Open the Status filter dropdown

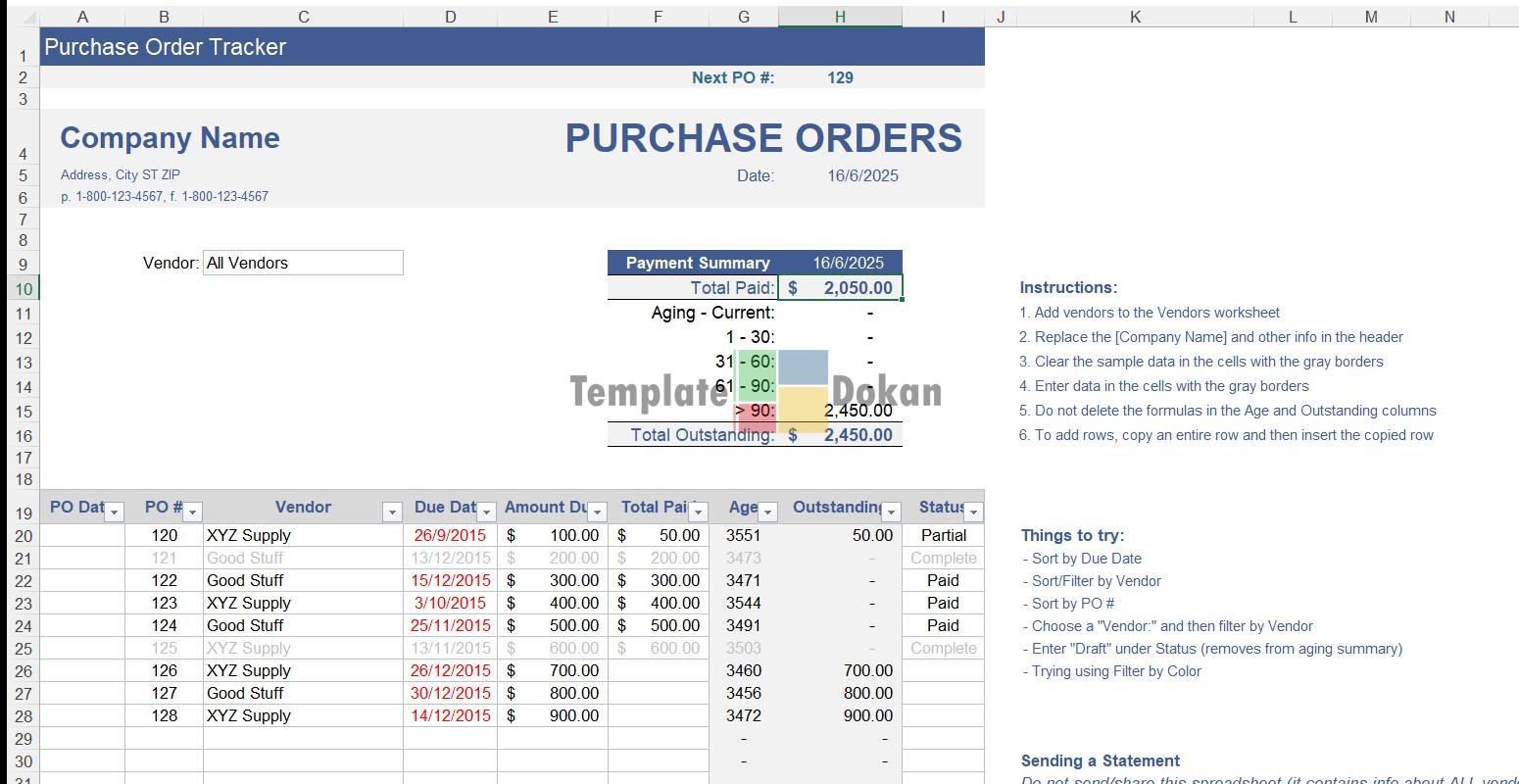pos(973,512)
